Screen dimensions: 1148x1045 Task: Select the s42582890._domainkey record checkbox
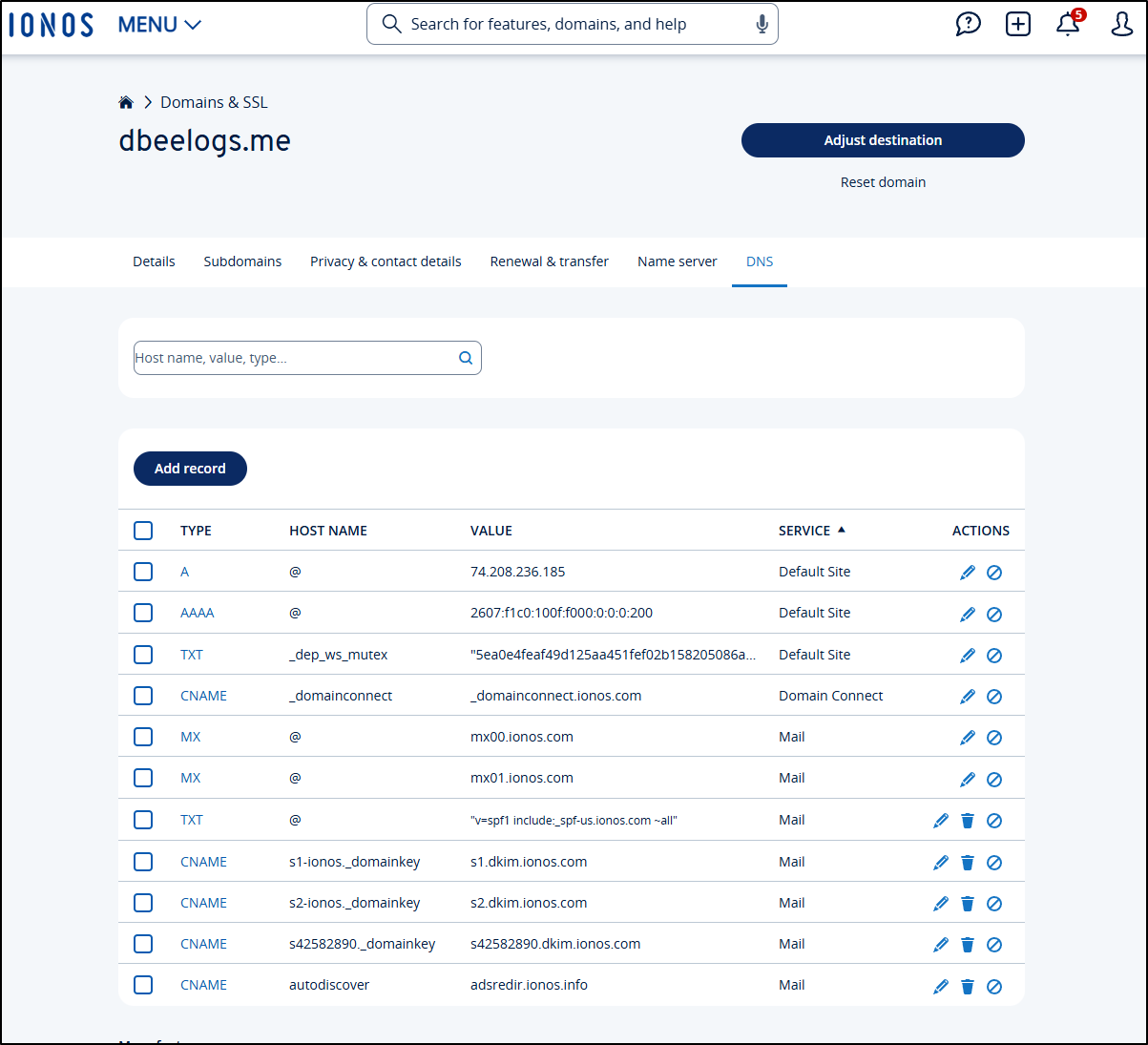pyautogui.click(x=143, y=944)
